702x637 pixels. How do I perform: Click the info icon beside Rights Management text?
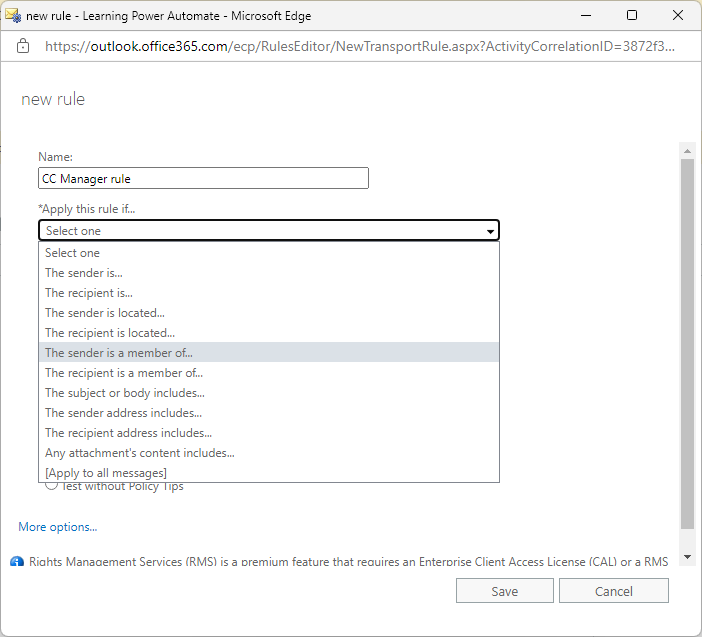(x=17, y=563)
